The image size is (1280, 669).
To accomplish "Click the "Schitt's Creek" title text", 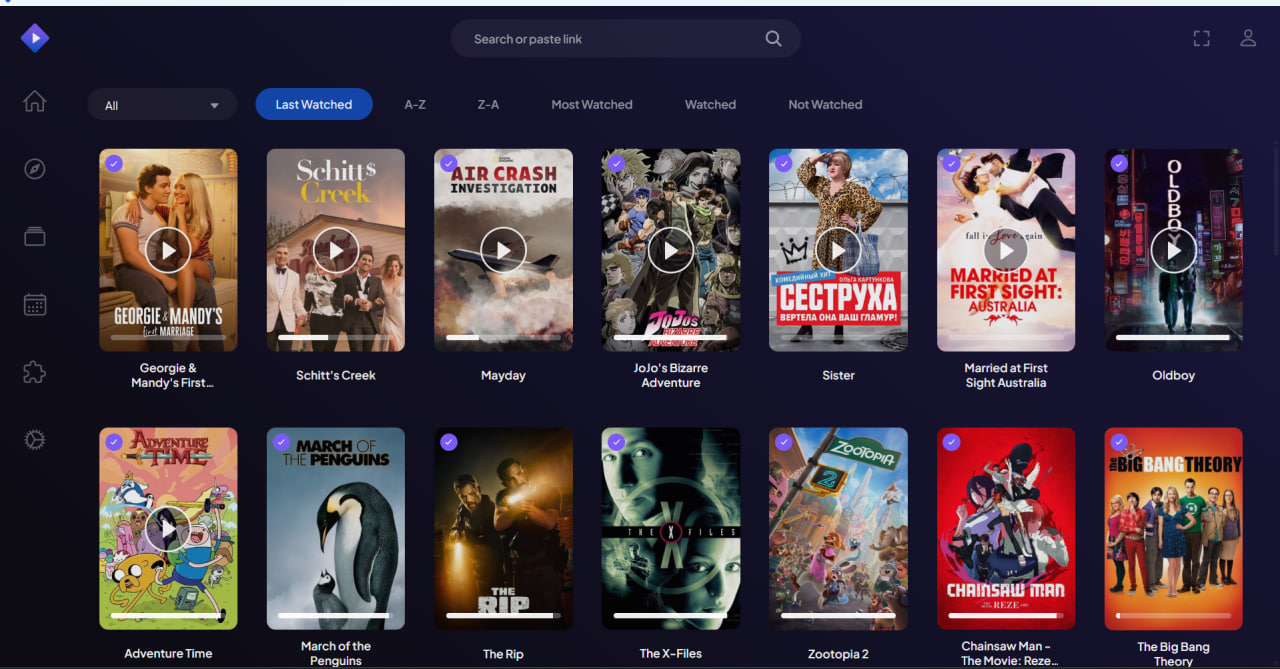I will 336,376.
